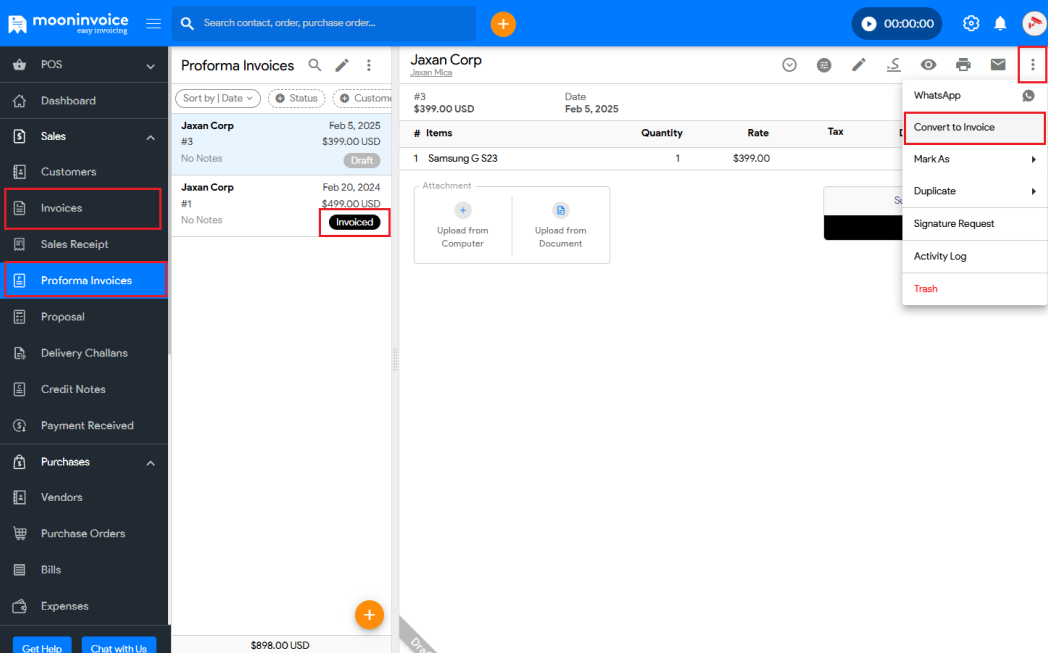The width and height of the screenshot is (1048, 653).
Task: Edit proforma using detail pane pencil icon
Action: tap(858, 65)
